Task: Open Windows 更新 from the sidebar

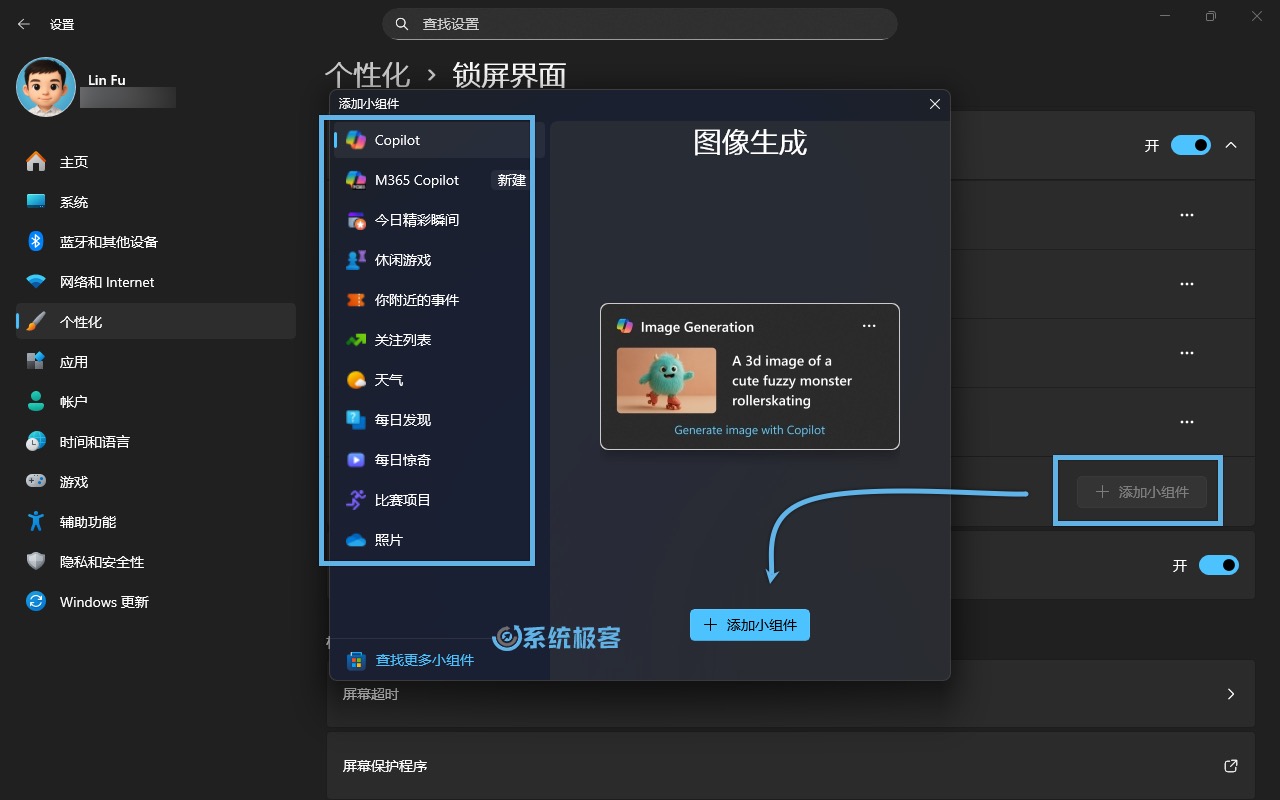Action: 105,601
